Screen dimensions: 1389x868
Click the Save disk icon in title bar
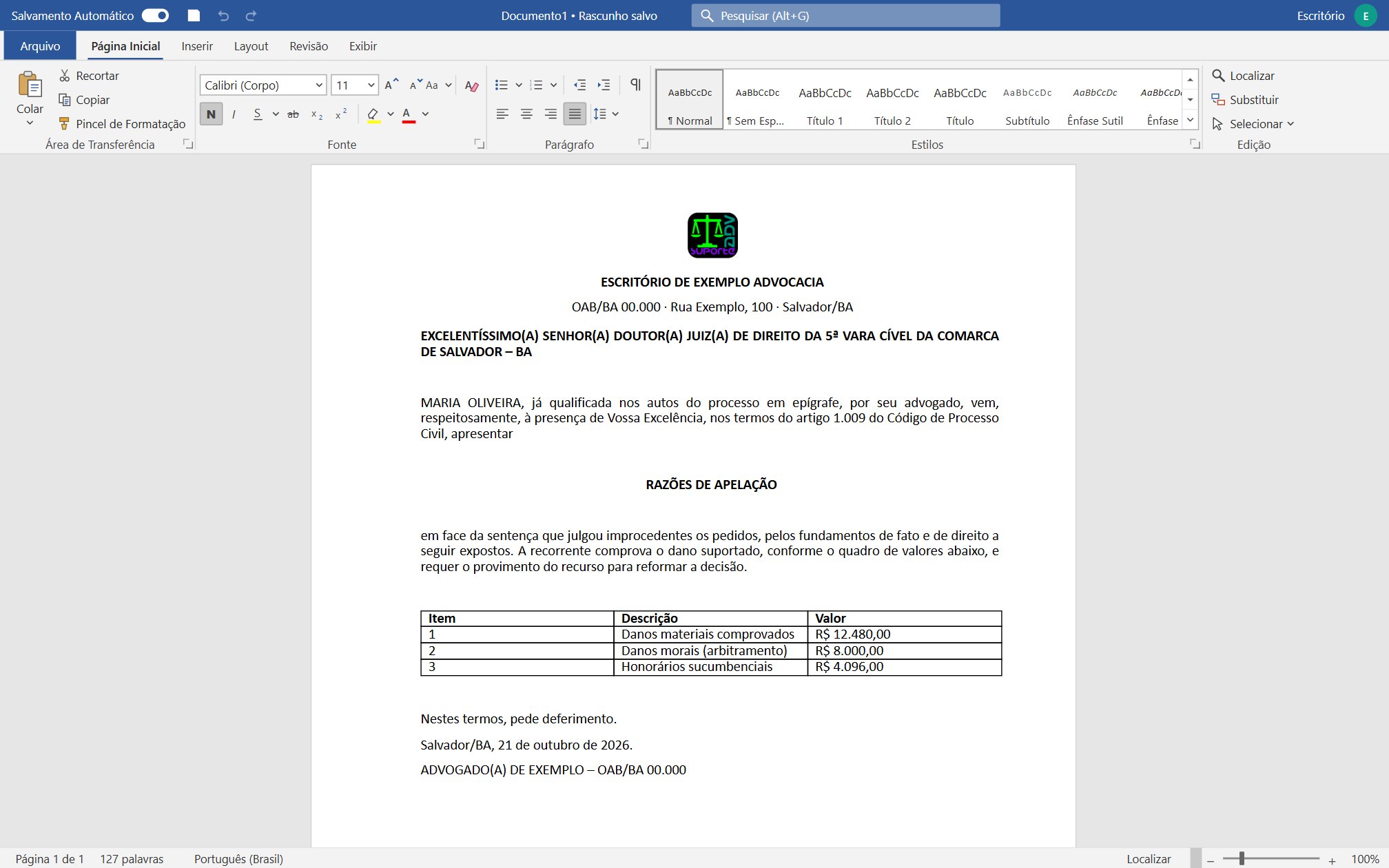coord(194,15)
